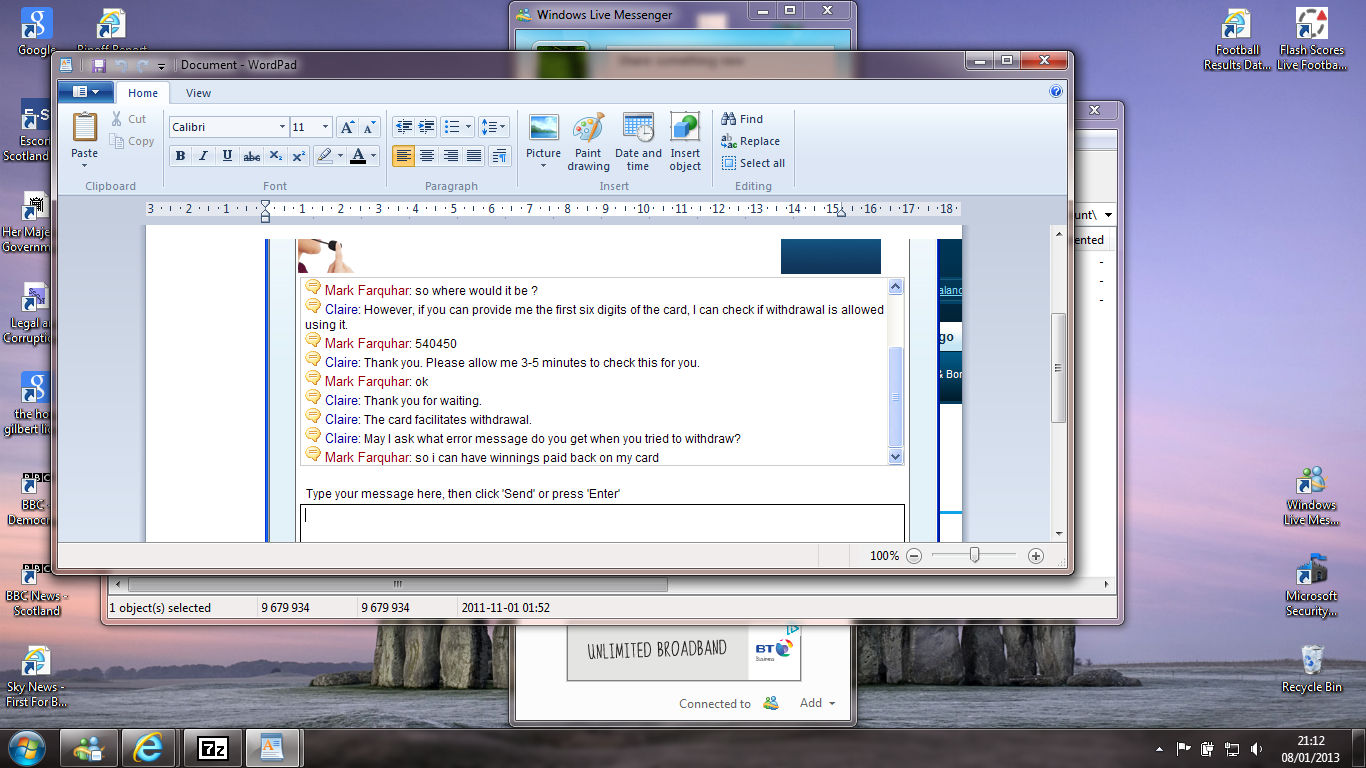Click the Cut scissors icon

tap(116, 118)
